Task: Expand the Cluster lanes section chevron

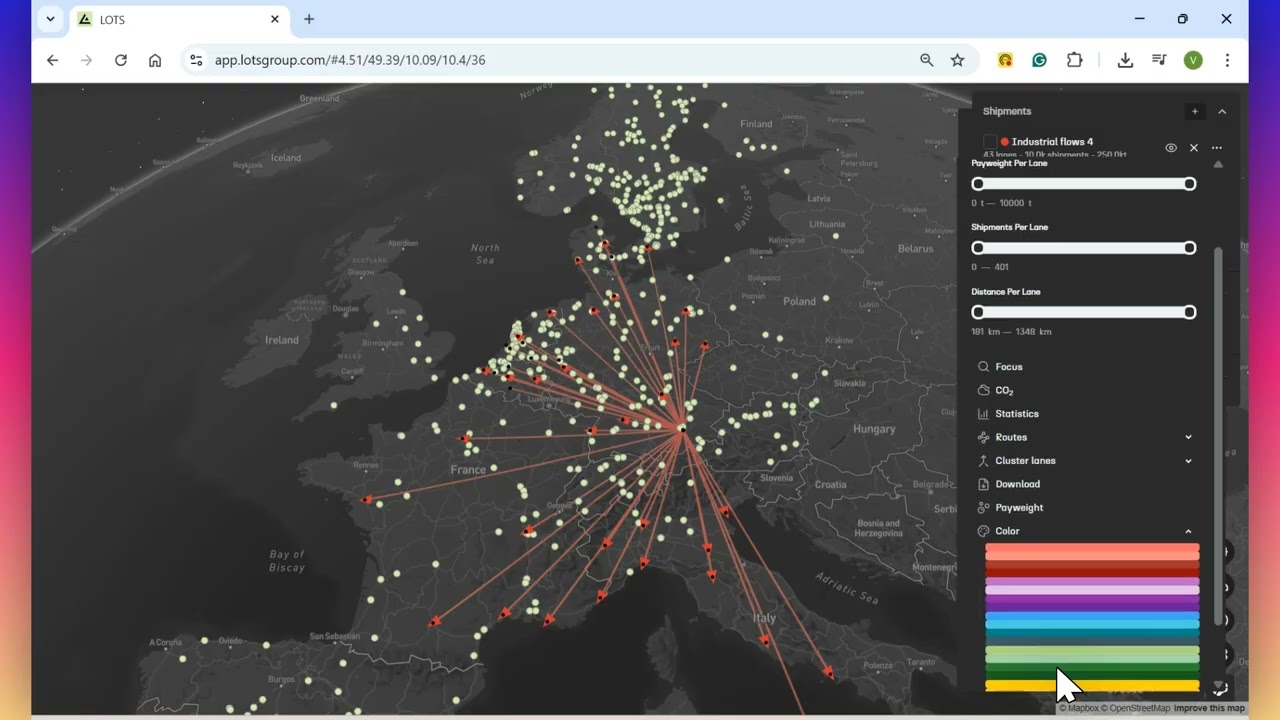Action: [1188, 461]
